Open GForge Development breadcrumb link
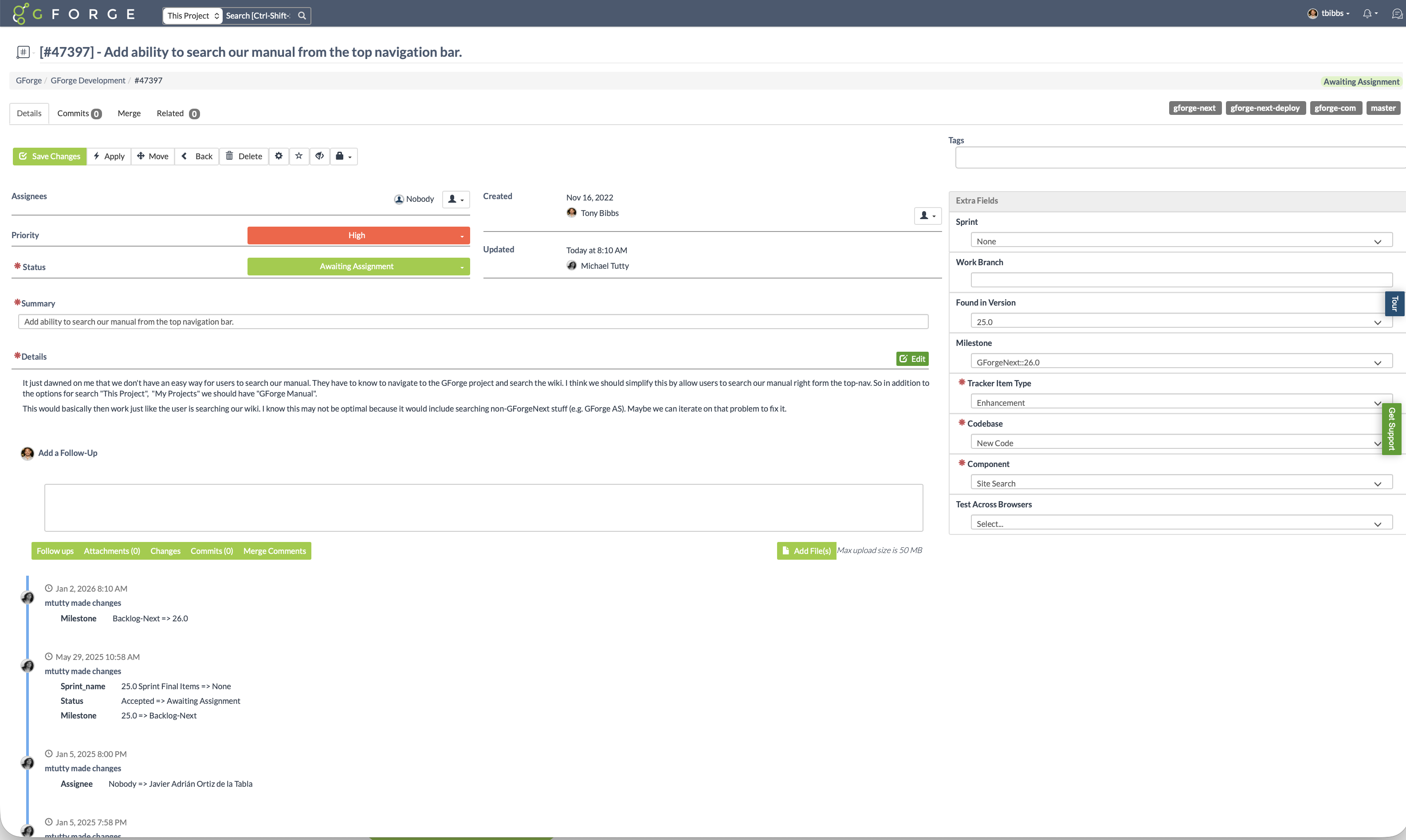1406x840 pixels. pyautogui.click(x=88, y=80)
